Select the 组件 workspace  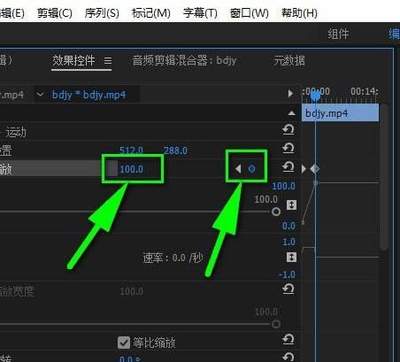coord(338,34)
